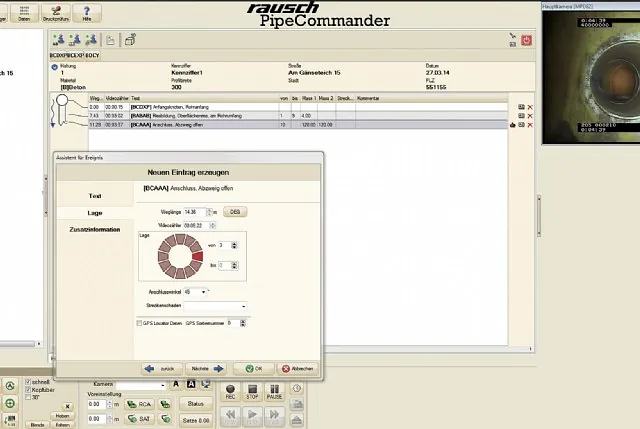Edit the BABAB row via edit icon

[522, 116]
